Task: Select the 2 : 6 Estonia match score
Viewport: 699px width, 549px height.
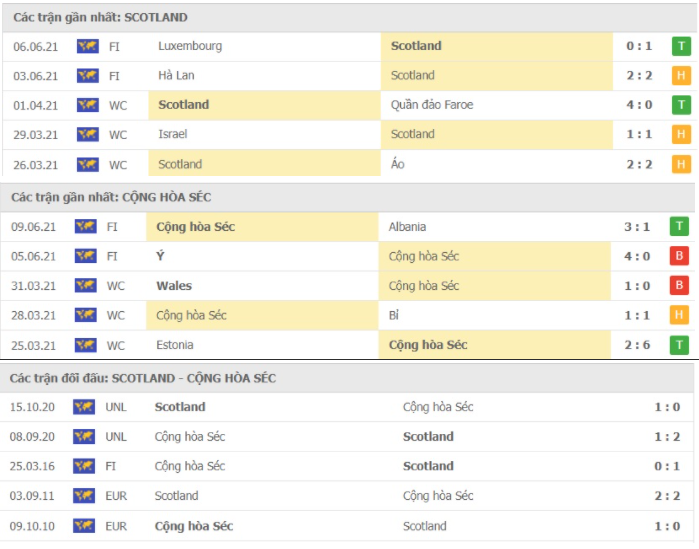Action: 637,345
